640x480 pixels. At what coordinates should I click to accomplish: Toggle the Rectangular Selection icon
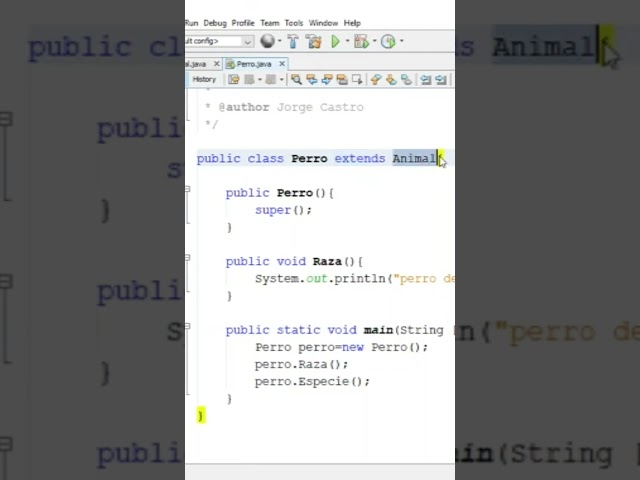357,80
